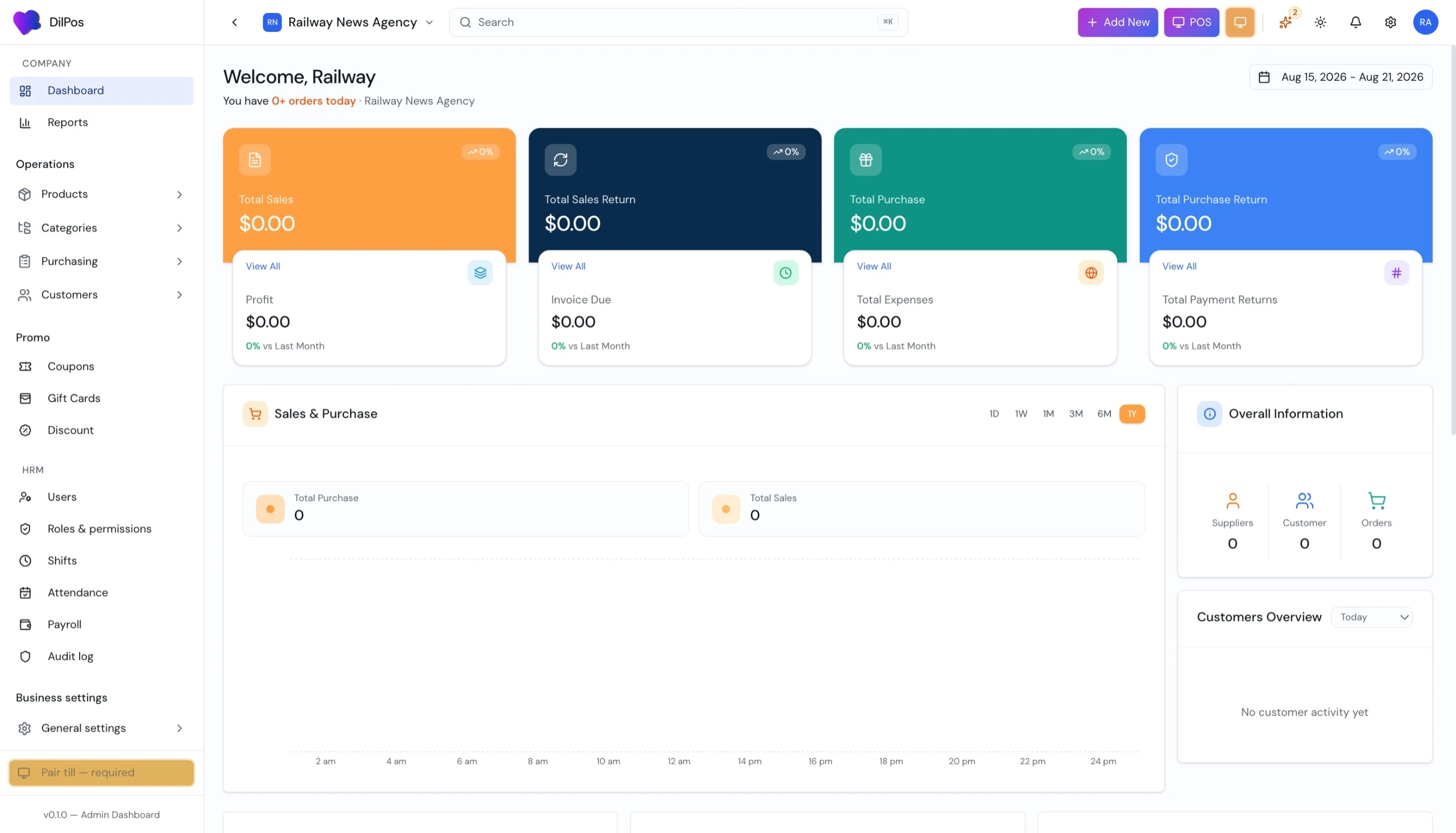Screen dimensions: 1456x833
Task: Open Attendance page
Action: (x=101, y=593)
